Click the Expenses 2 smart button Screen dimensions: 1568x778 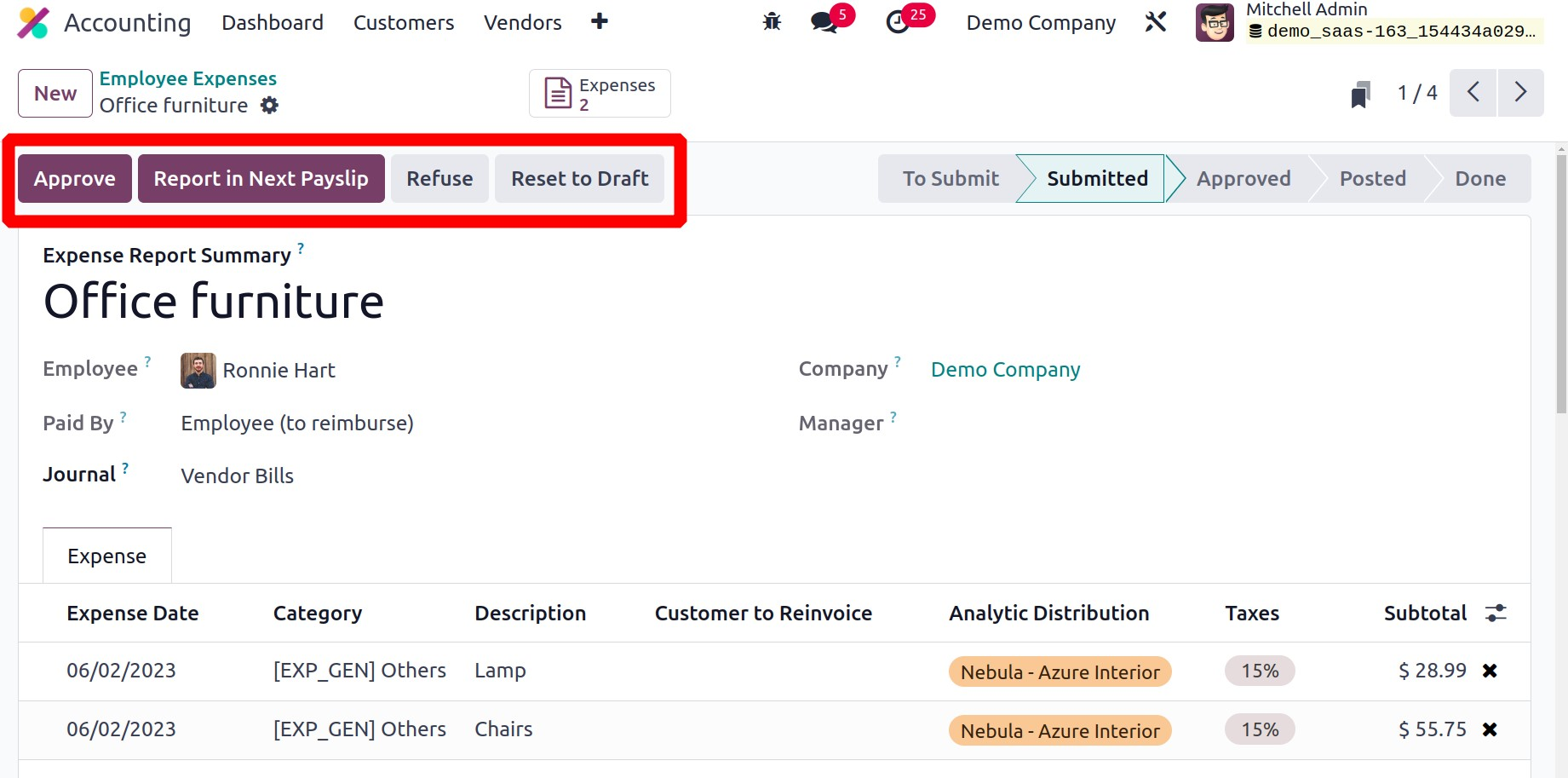(600, 94)
